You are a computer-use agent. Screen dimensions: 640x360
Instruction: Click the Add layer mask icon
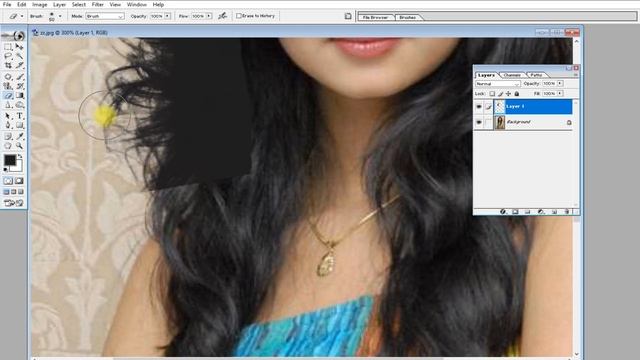(515, 211)
